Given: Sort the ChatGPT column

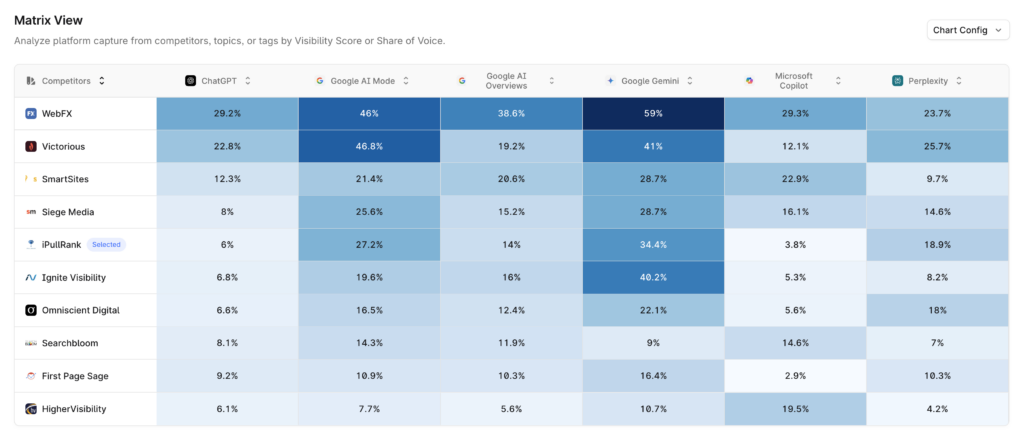Looking at the screenshot, I should 248,80.
